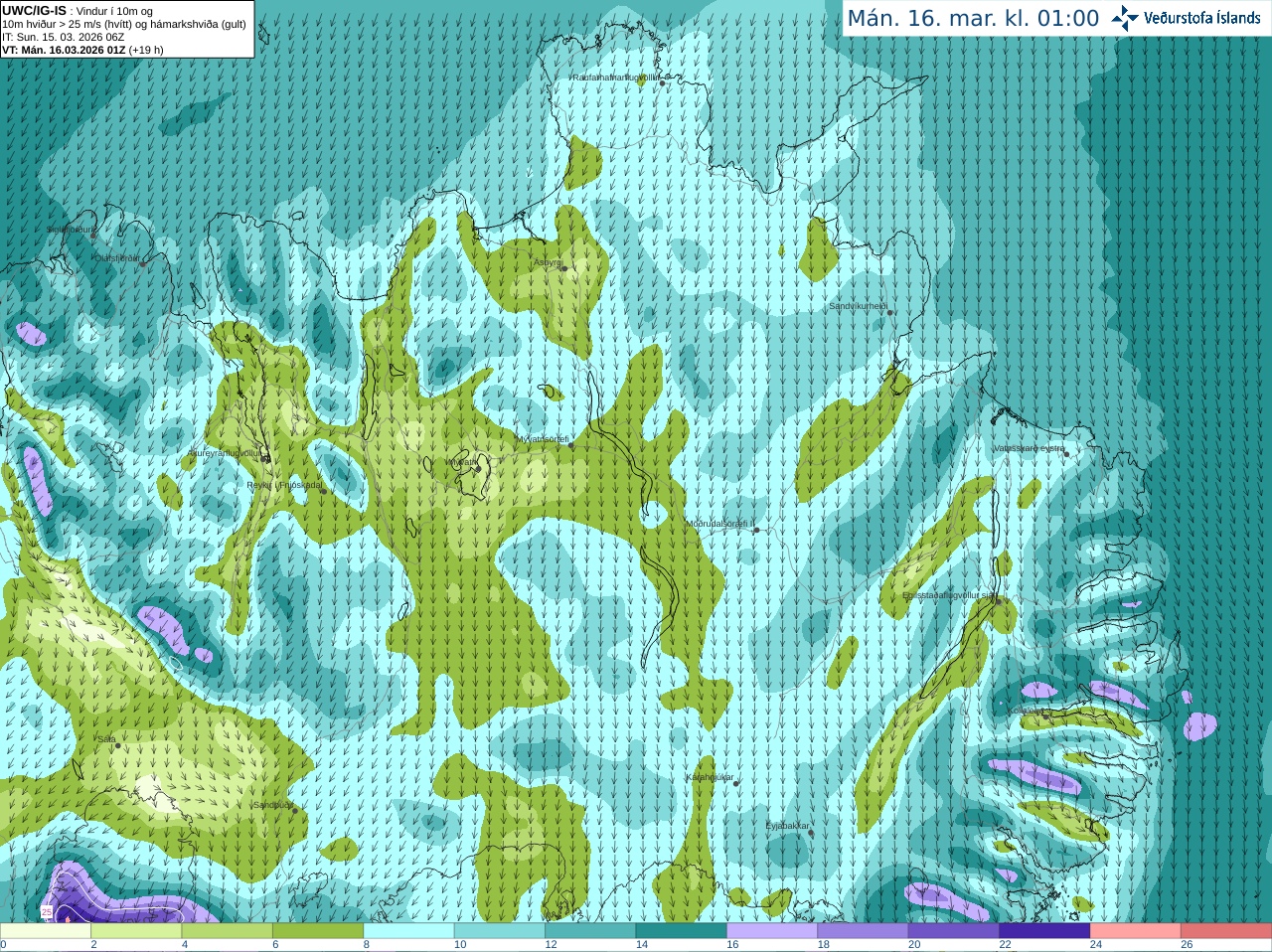Click the 18–20 m/s purple legend swatch
Screen dimensions: 1272x952
coord(864,930)
